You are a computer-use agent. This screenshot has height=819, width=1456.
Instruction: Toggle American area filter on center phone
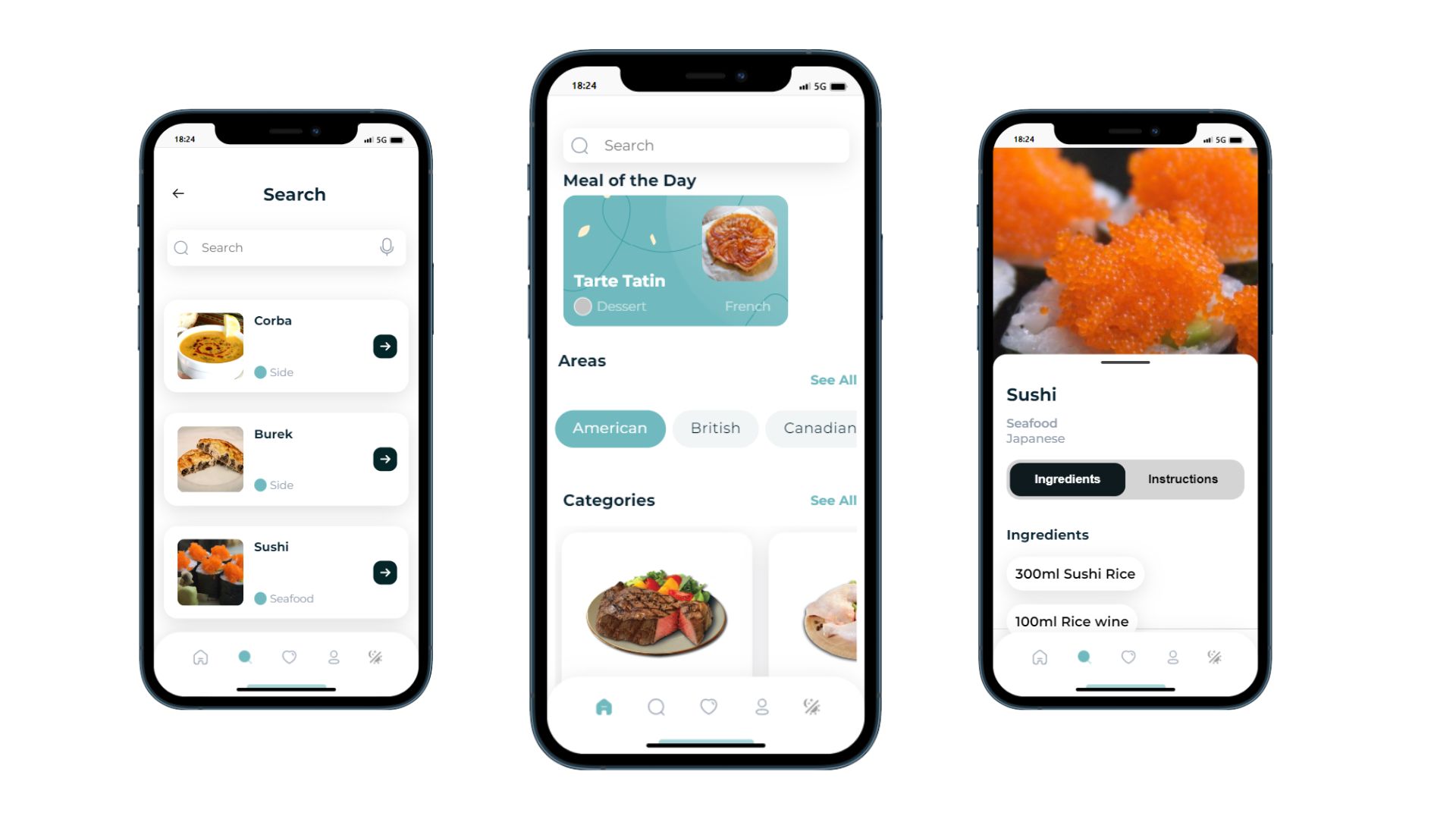pyautogui.click(x=609, y=428)
